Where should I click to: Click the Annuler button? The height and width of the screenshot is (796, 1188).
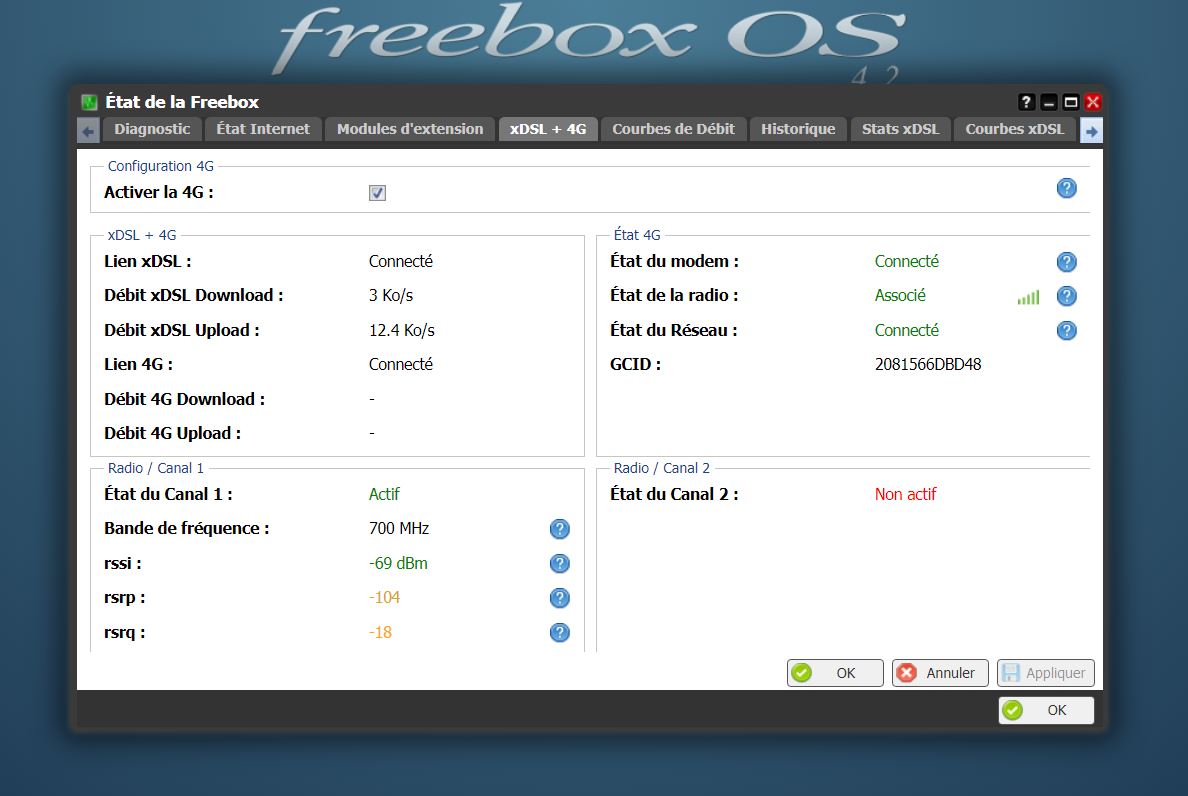(x=939, y=673)
